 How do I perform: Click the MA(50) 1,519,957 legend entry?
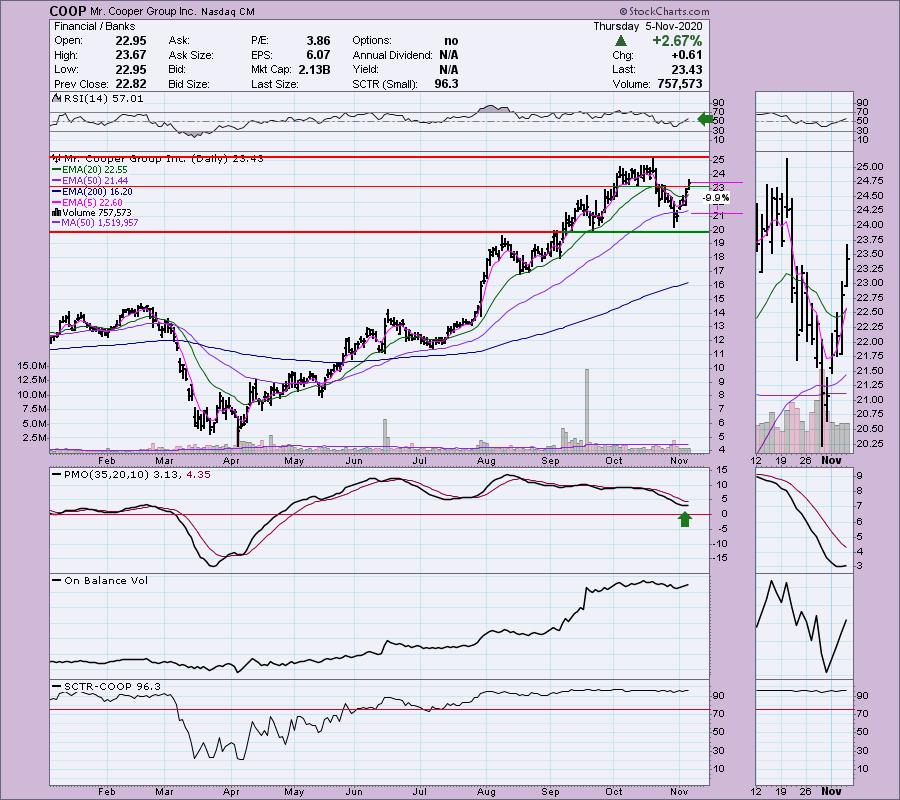(95, 223)
